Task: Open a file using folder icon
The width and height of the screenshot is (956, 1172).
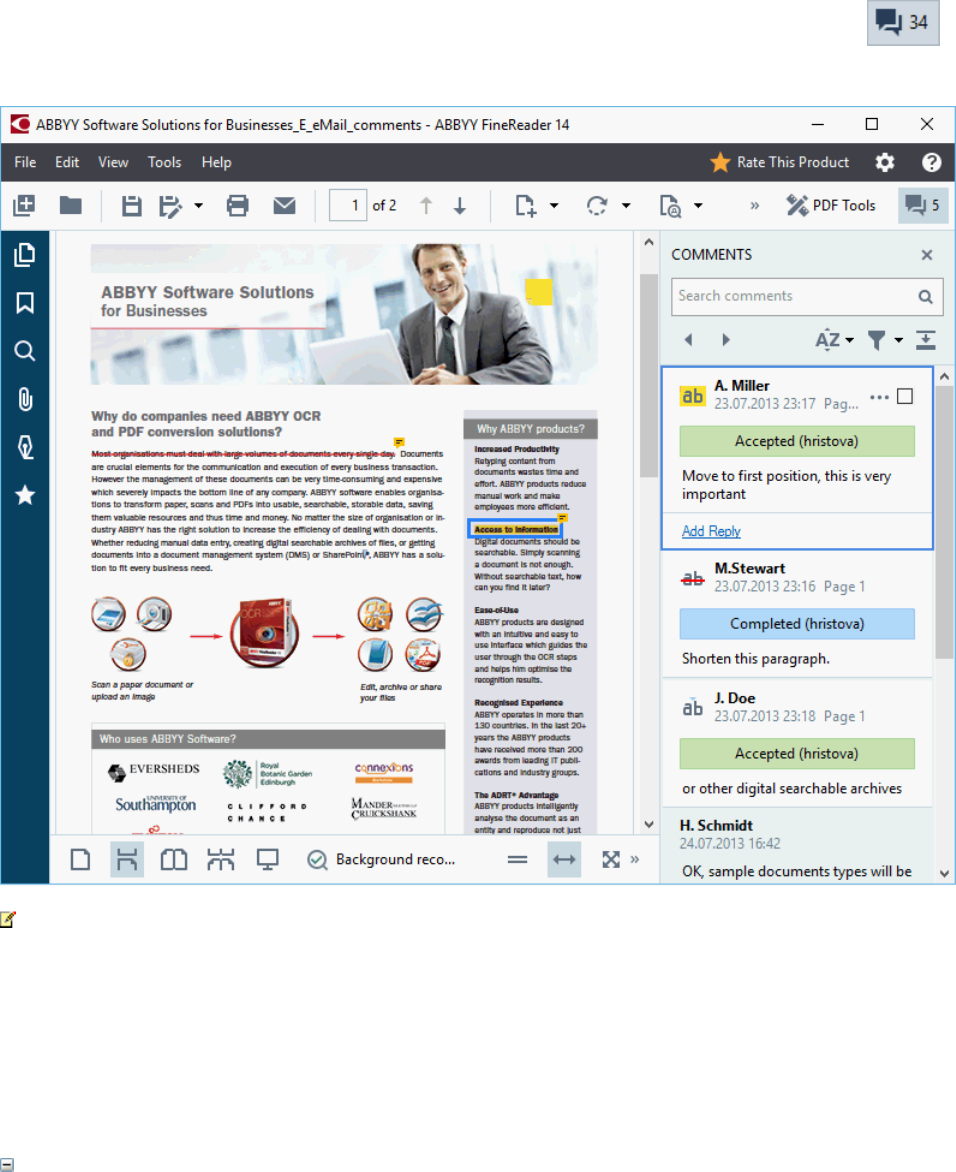Action: (71, 206)
